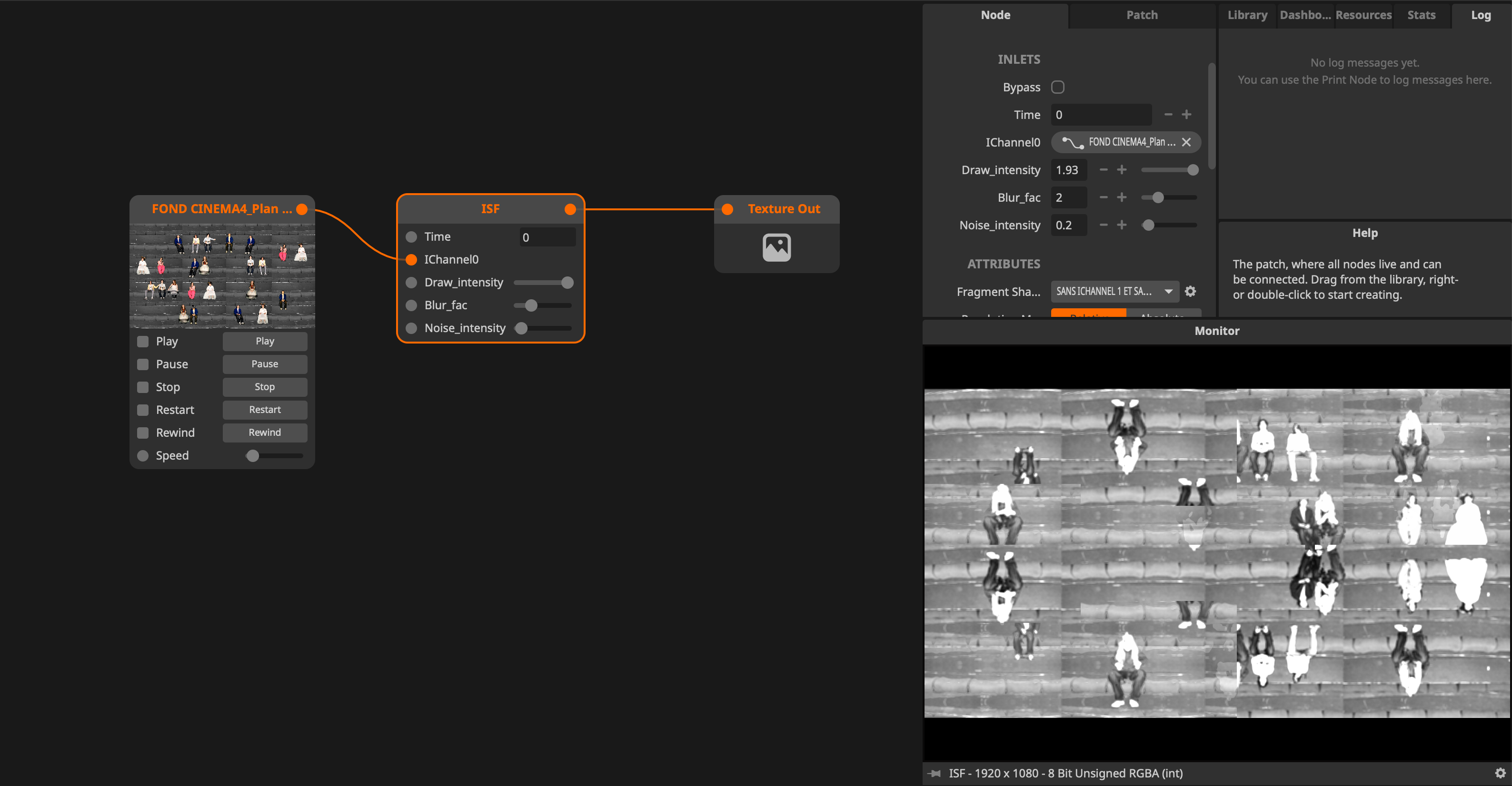This screenshot has height=786, width=1512.
Task: Toggle the Play inlet checkbox
Action: click(143, 342)
